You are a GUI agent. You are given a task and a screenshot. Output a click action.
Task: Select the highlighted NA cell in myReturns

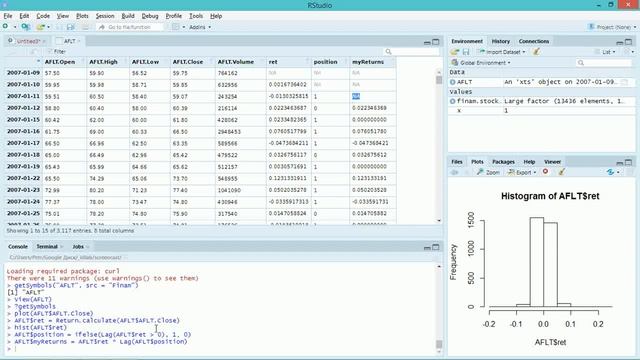(x=356, y=96)
